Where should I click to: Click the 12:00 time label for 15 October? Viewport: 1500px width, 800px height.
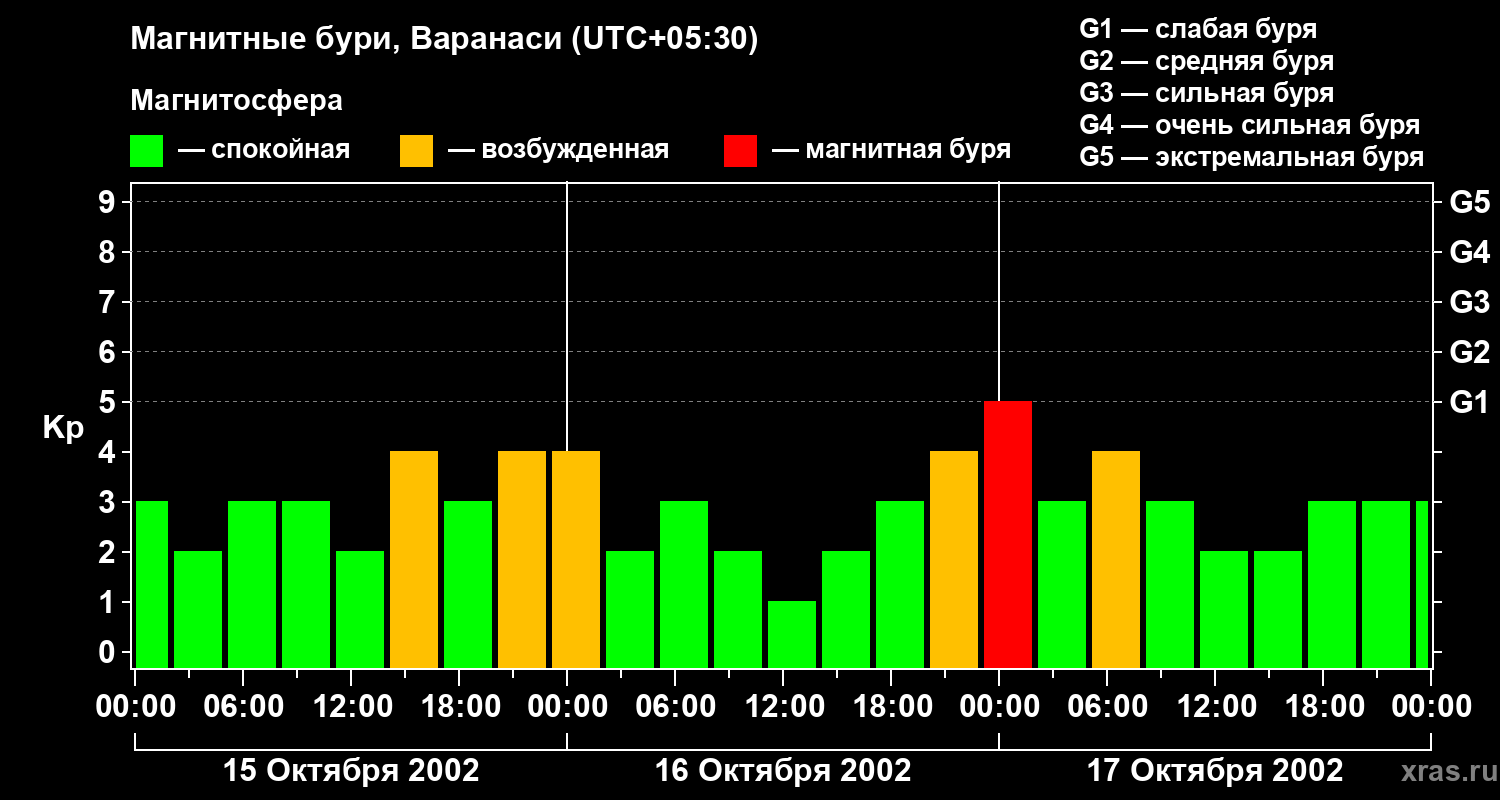pyautogui.click(x=351, y=707)
